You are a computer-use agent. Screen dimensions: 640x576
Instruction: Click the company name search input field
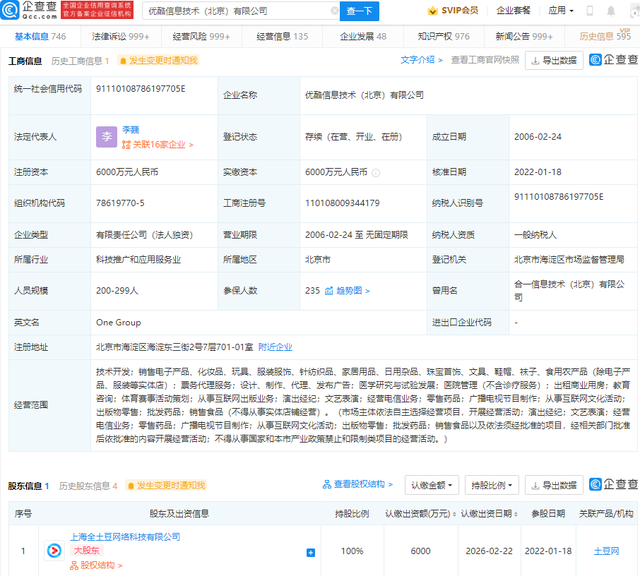click(240, 11)
